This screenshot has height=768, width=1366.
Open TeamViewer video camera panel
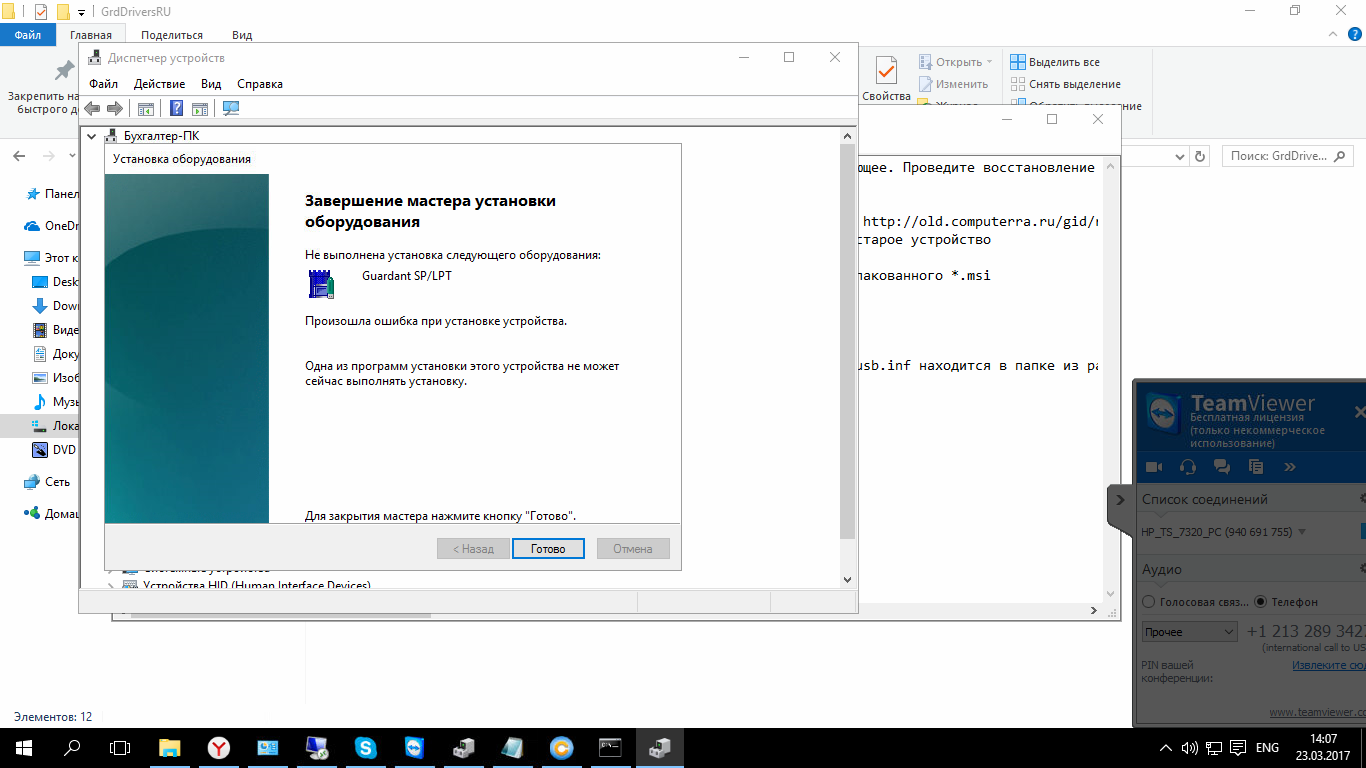coord(1153,466)
